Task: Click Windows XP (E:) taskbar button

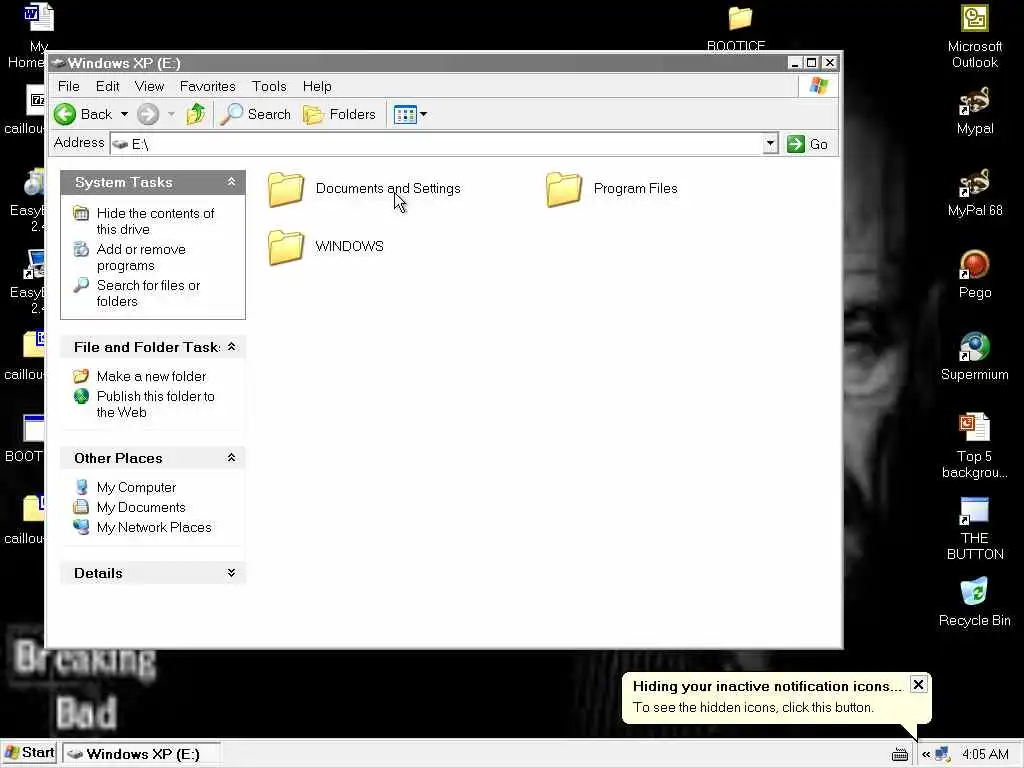Action: tap(142, 754)
